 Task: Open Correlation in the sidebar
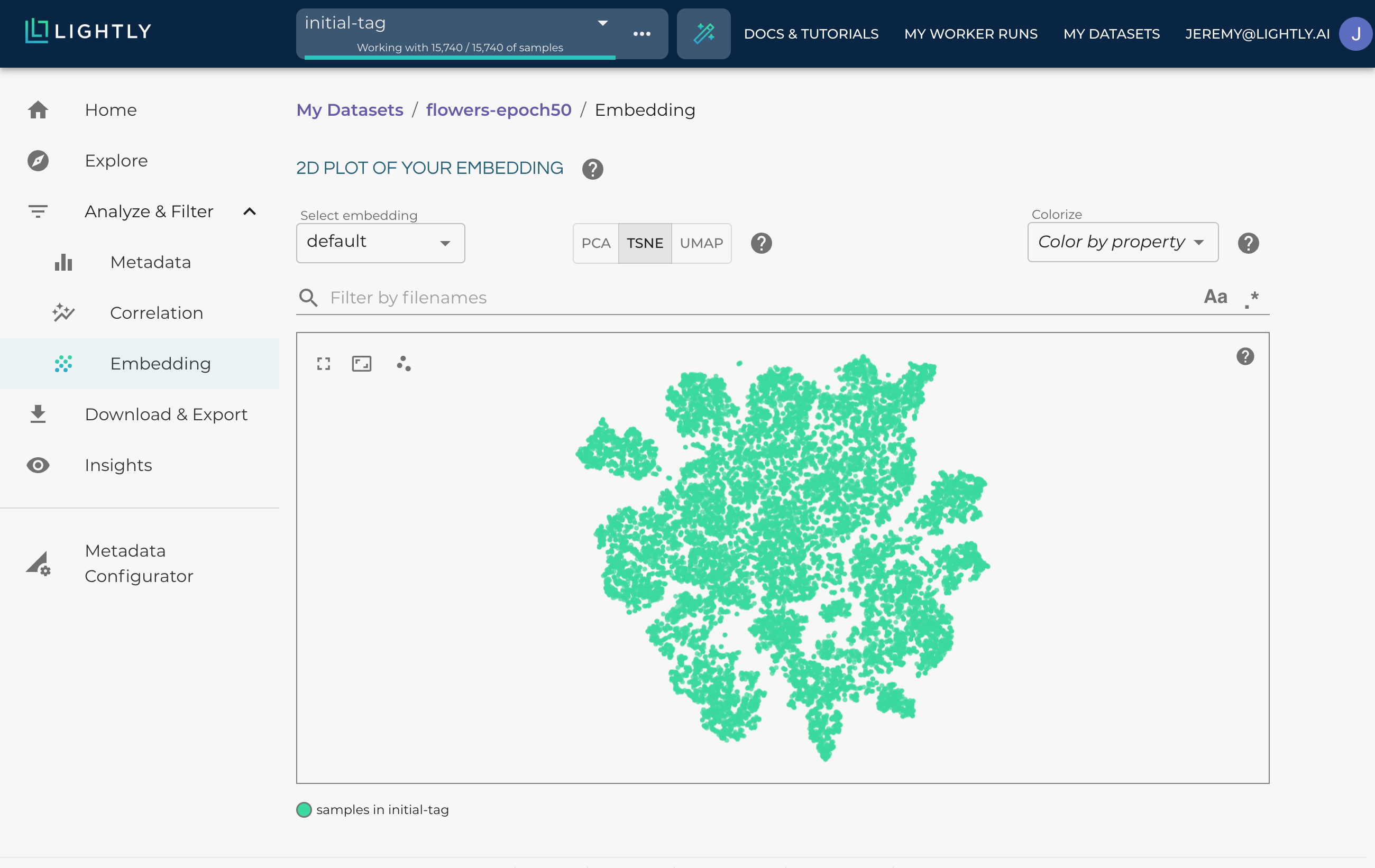tap(156, 313)
